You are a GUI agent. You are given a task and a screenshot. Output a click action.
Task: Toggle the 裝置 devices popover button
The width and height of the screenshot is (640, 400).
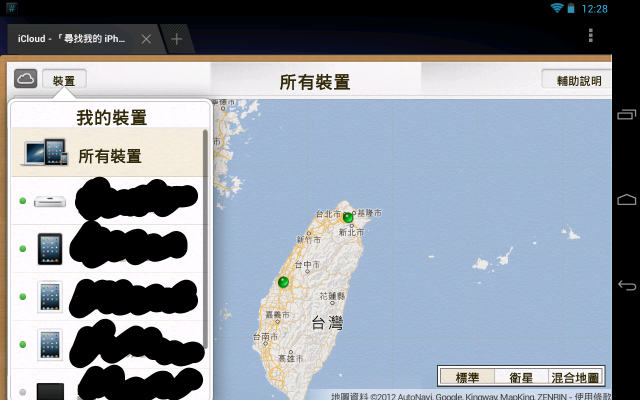64,79
